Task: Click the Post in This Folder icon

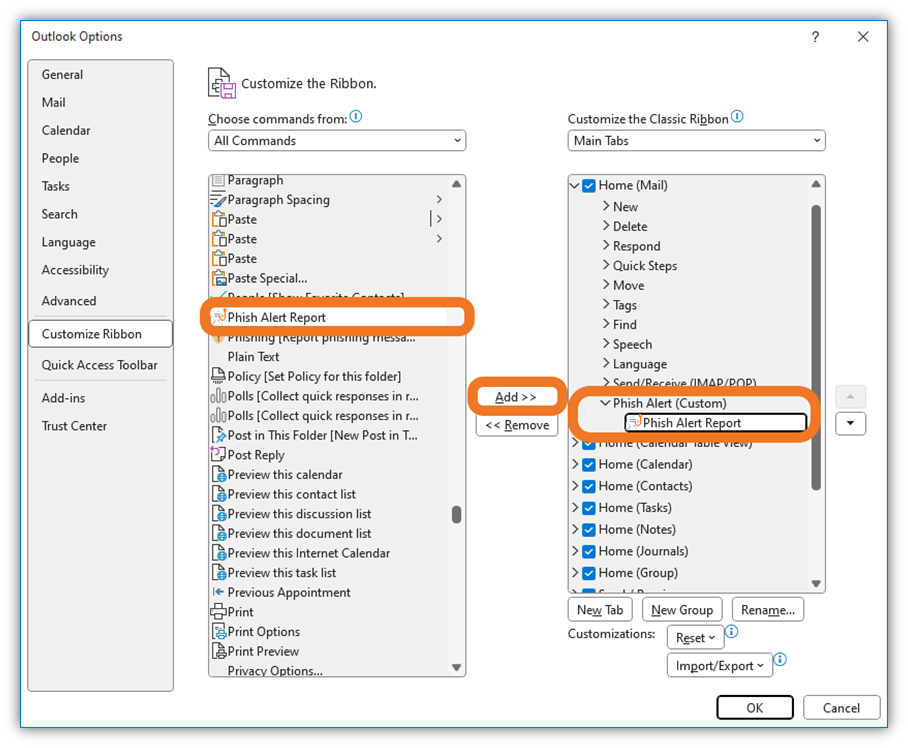Action: (219, 435)
